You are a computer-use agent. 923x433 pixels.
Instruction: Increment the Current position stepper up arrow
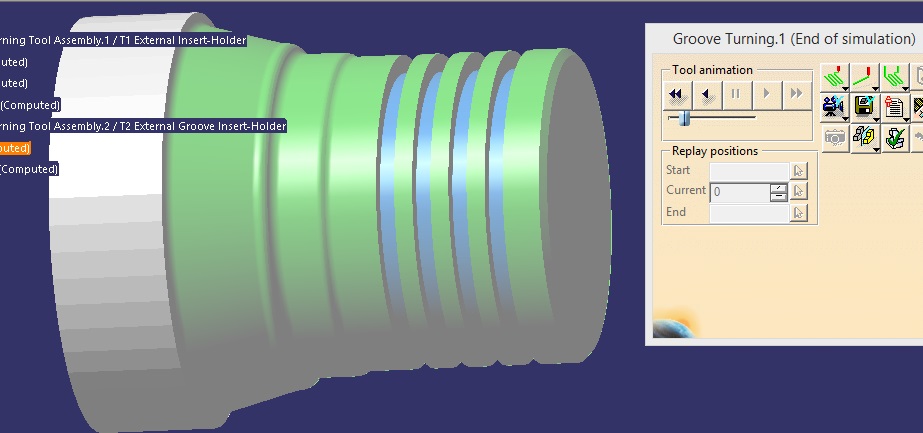(778, 187)
